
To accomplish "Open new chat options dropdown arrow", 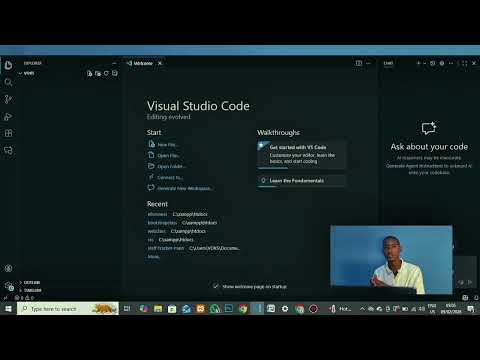I will click(424, 63).
